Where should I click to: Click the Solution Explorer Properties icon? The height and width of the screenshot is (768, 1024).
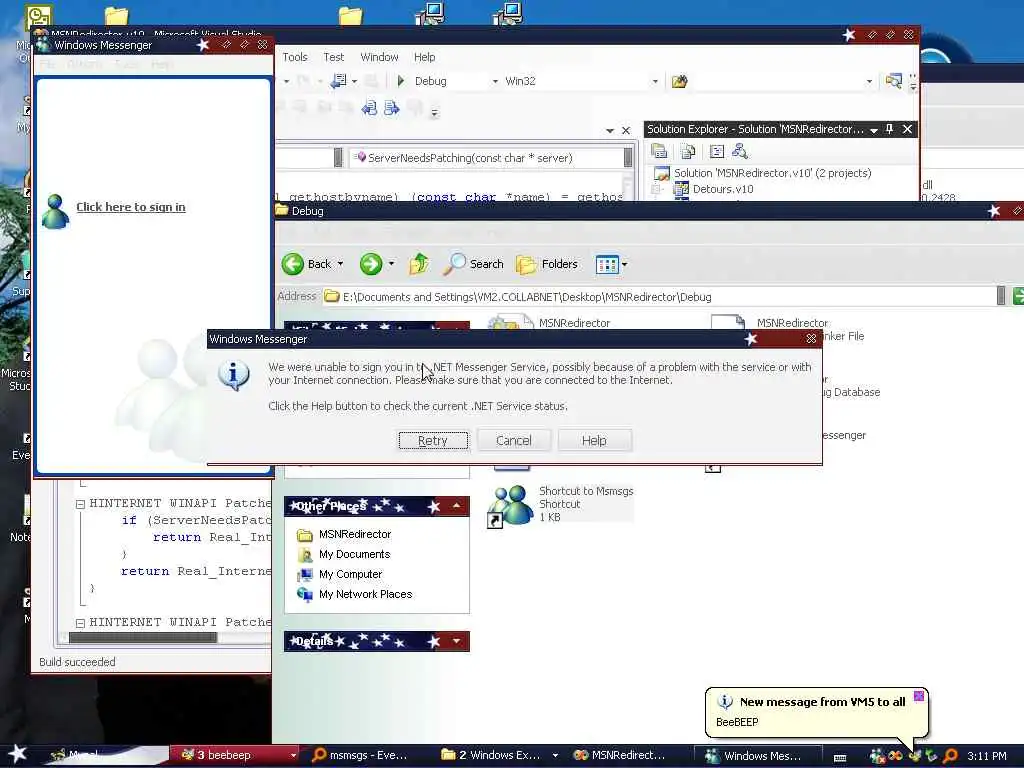pyautogui.click(x=659, y=152)
